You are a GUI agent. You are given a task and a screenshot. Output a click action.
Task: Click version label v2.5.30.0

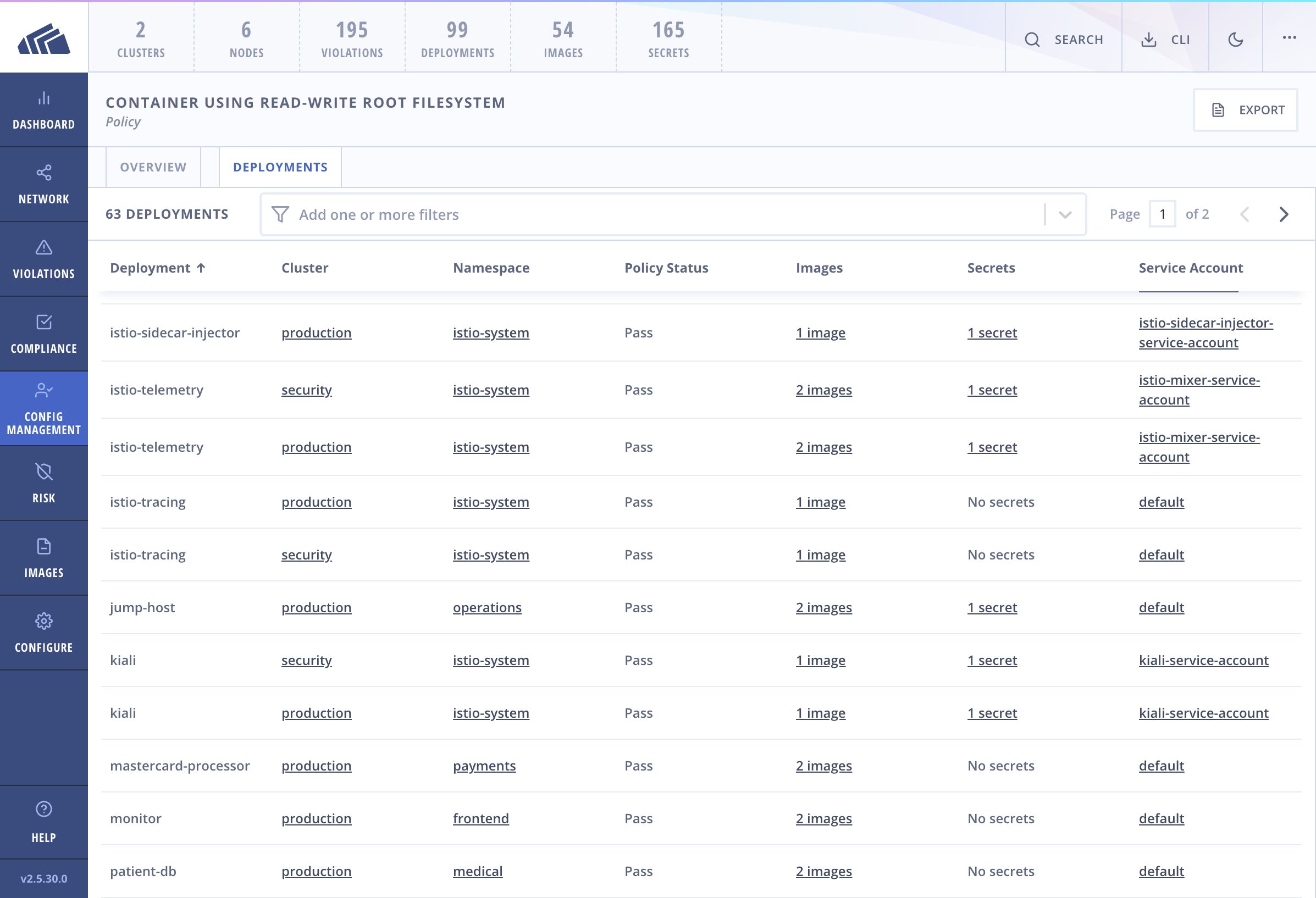pos(43,878)
